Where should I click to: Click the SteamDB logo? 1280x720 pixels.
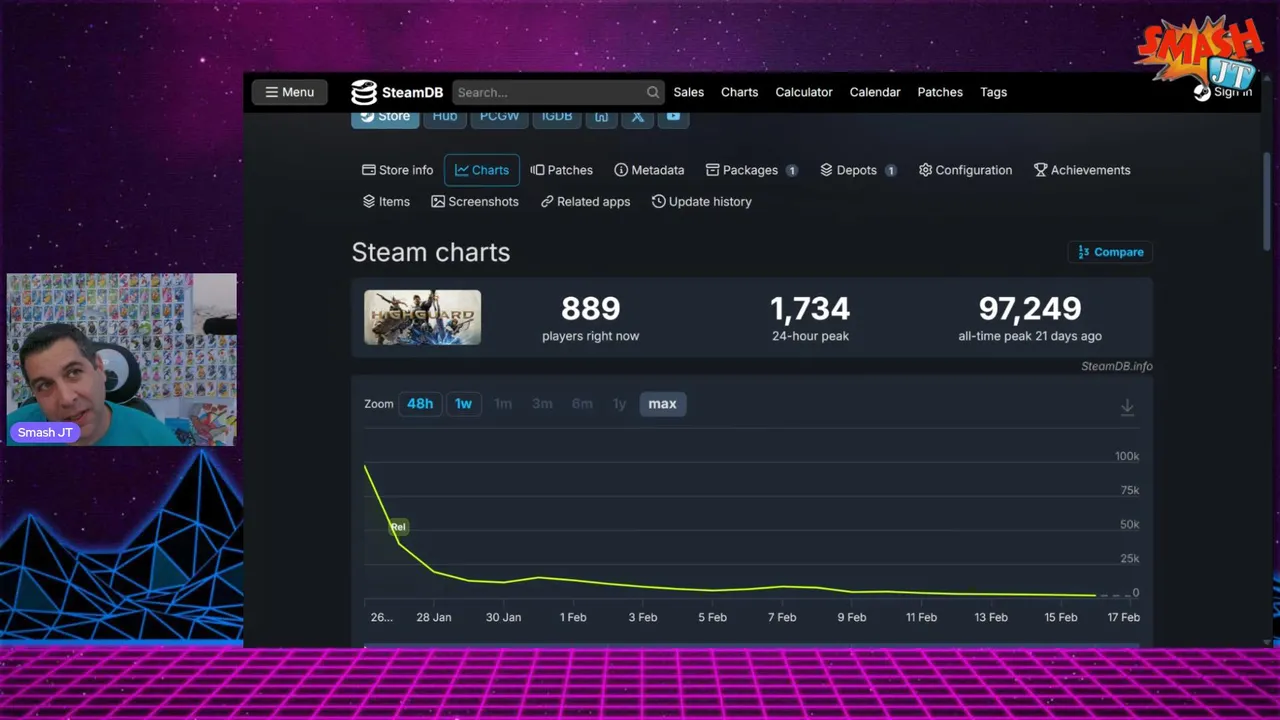click(397, 92)
